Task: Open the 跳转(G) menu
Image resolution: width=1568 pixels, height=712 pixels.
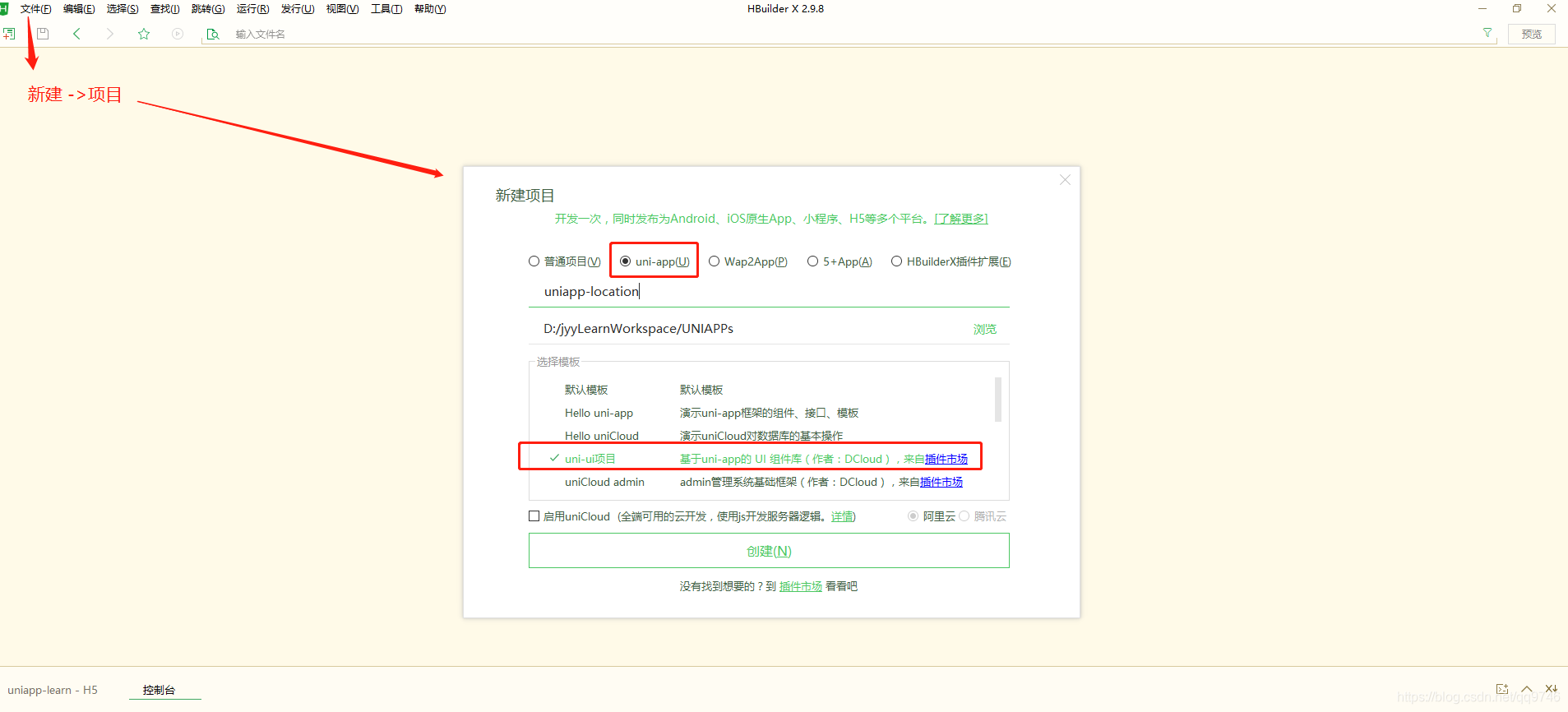Action: click(x=208, y=9)
